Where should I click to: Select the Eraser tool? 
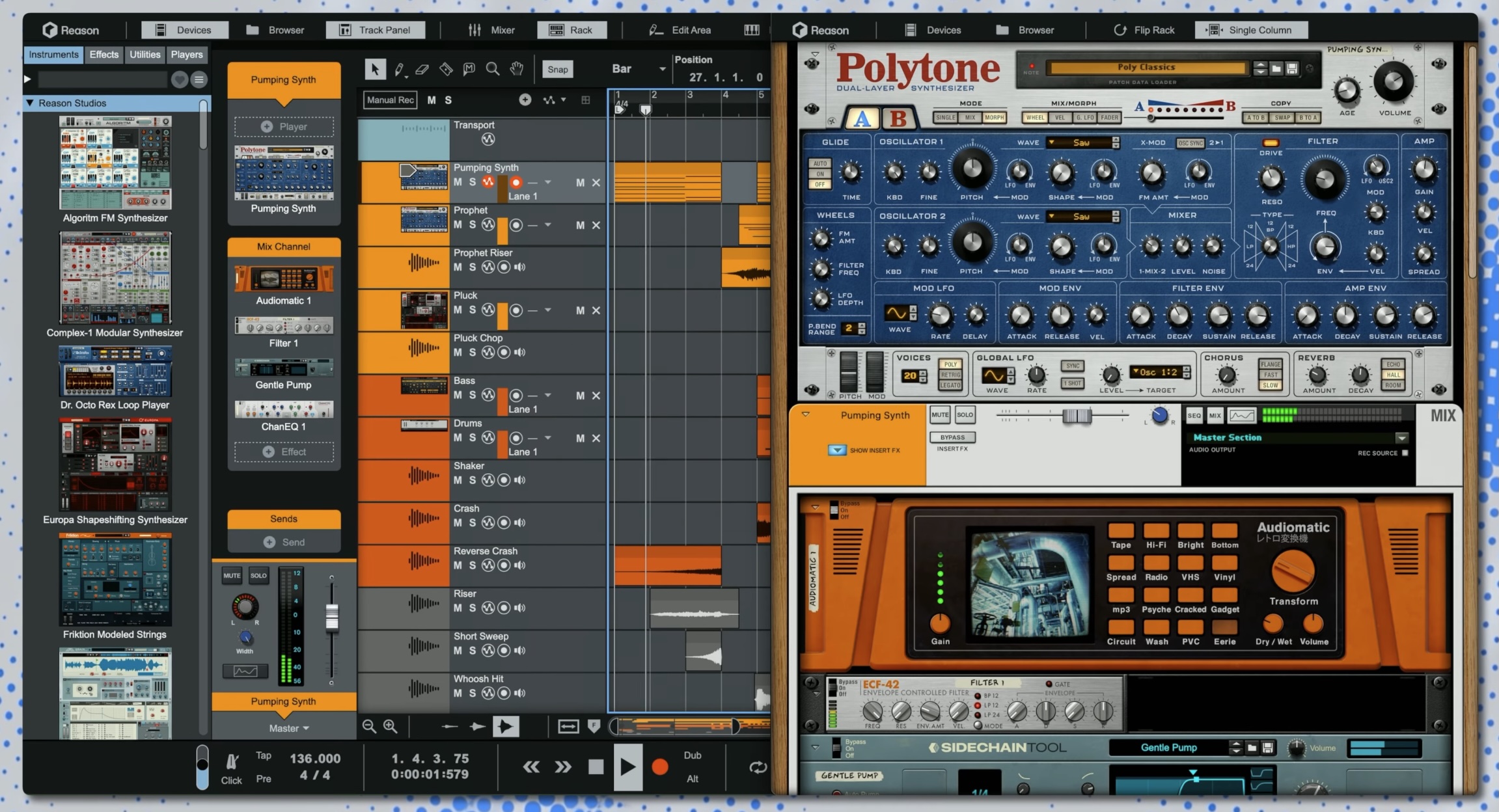[422, 69]
